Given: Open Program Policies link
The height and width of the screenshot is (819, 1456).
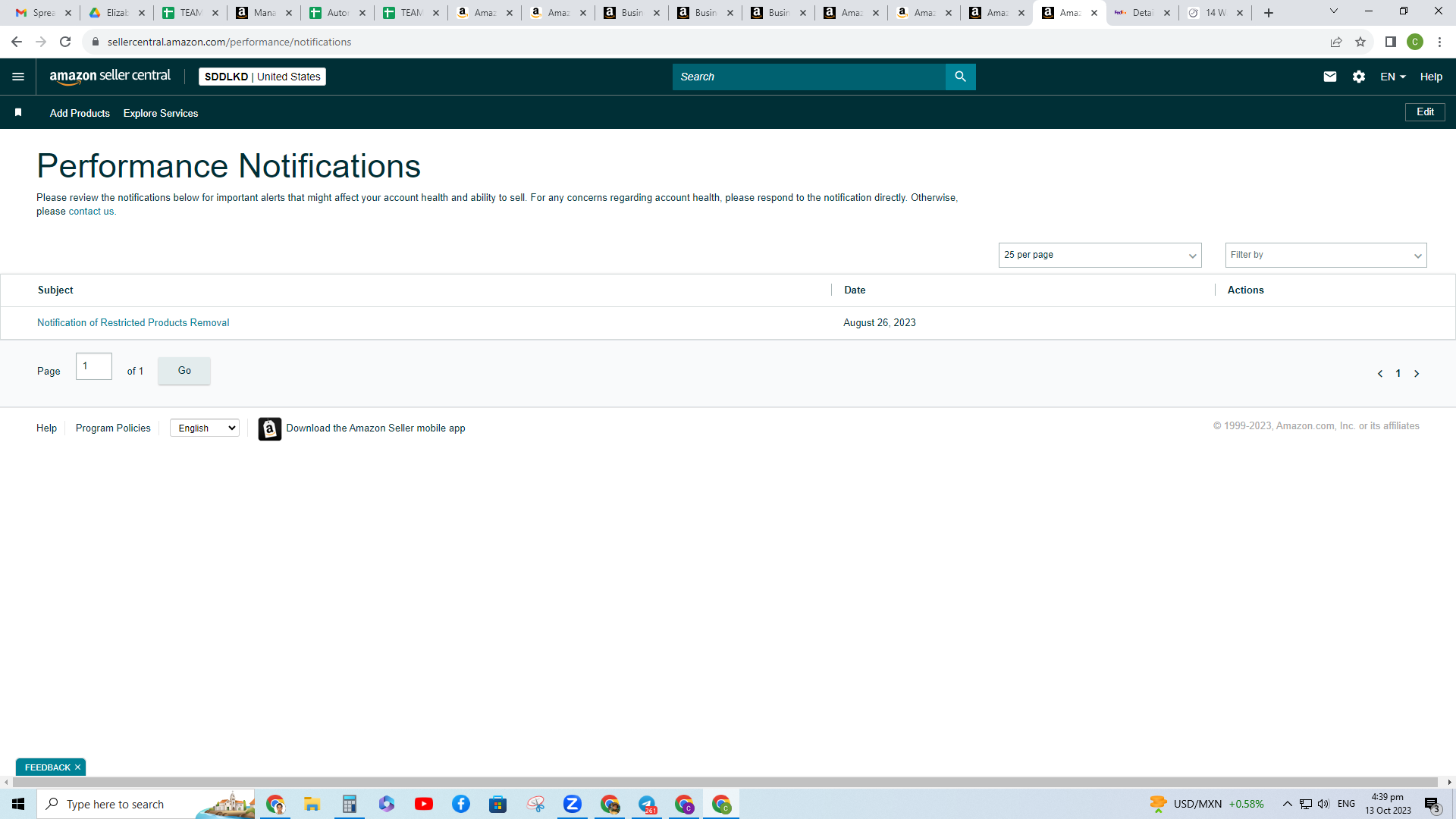Looking at the screenshot, I should [x=113, y=428].
